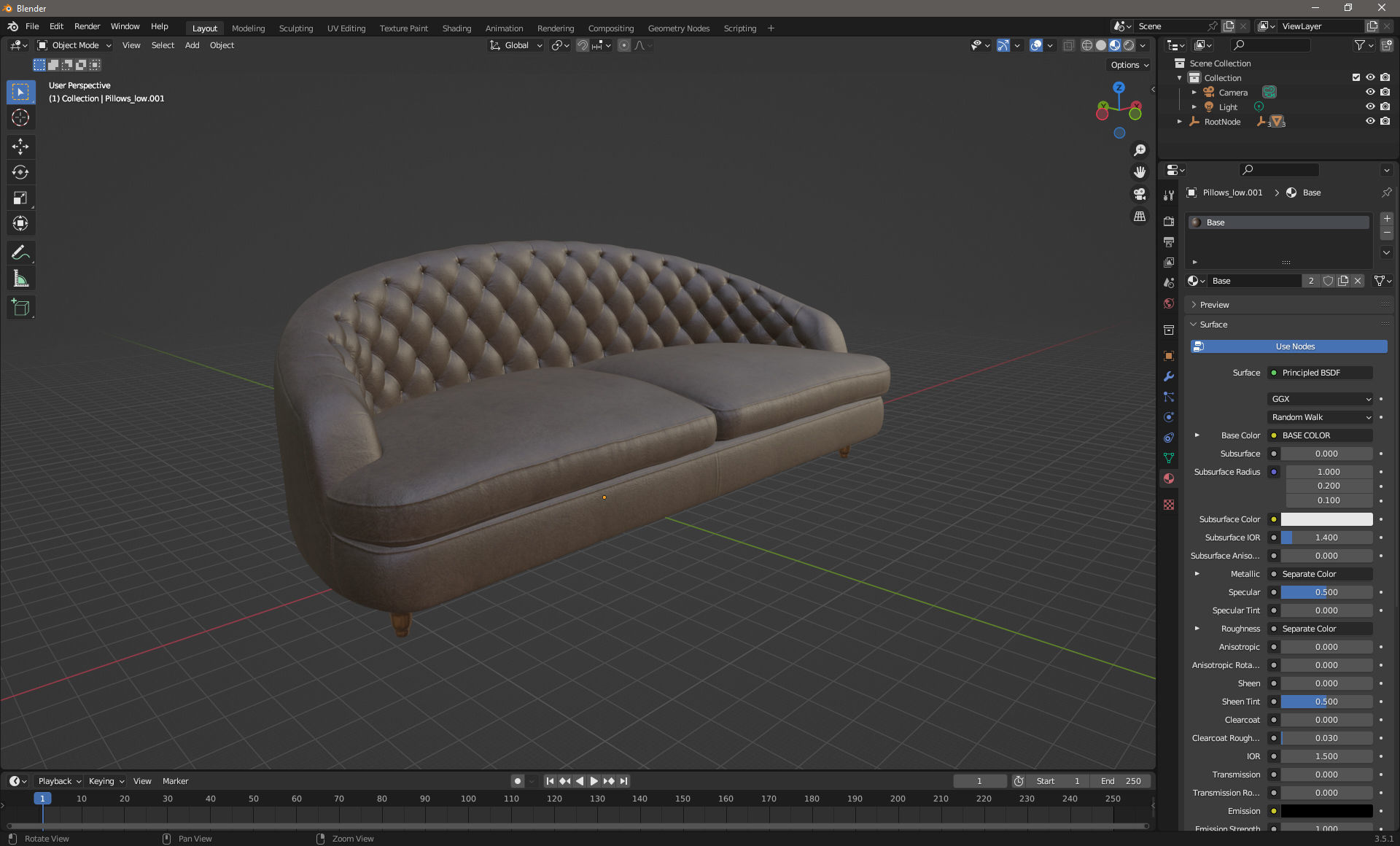Activate the Select Box tool
Image resolution: width=1400 pixels, height=846 pixels.
(x=20, y=92)
